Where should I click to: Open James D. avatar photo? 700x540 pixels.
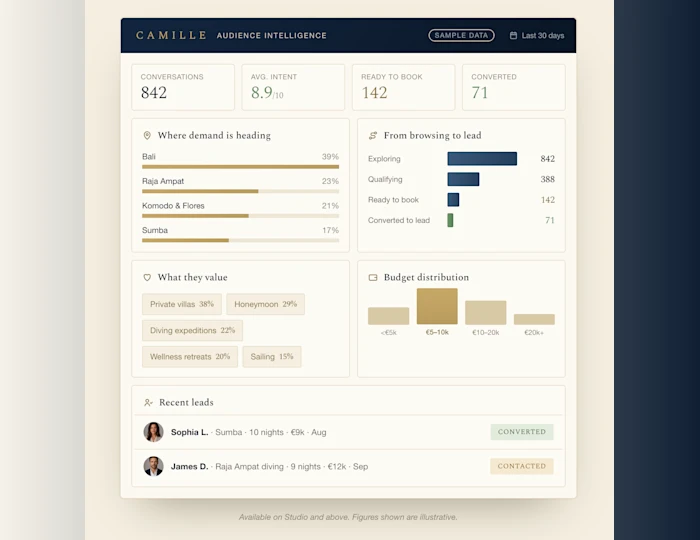(153, 466)
